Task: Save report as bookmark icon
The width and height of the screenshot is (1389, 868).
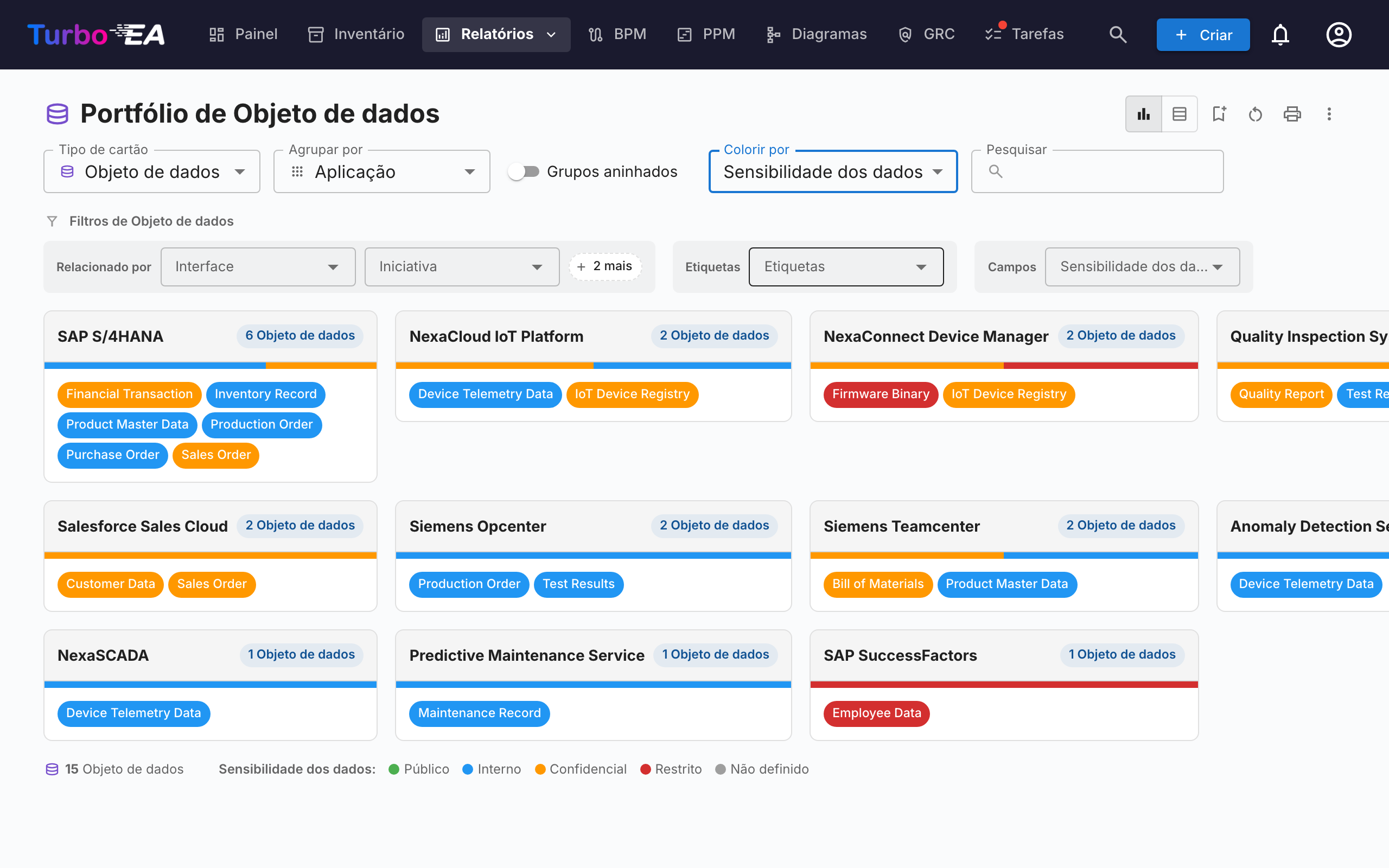Action: [1219, 114]
